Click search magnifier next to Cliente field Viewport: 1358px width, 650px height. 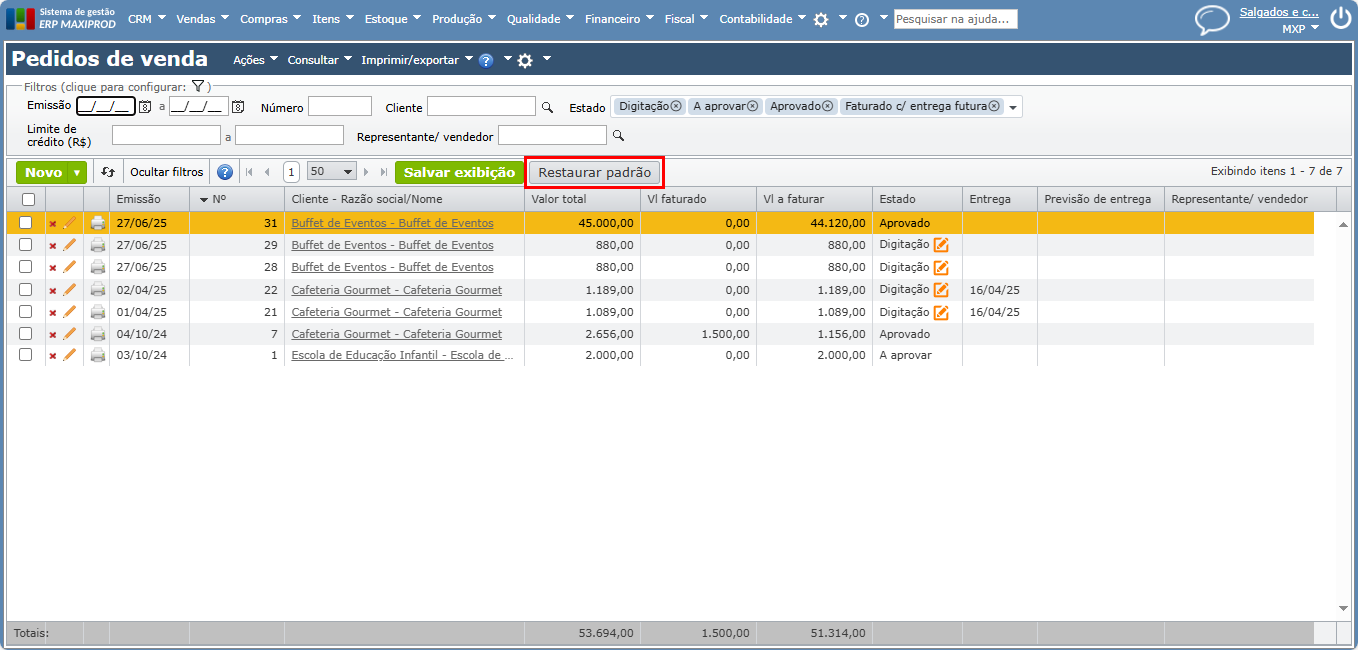click(547, 107)
